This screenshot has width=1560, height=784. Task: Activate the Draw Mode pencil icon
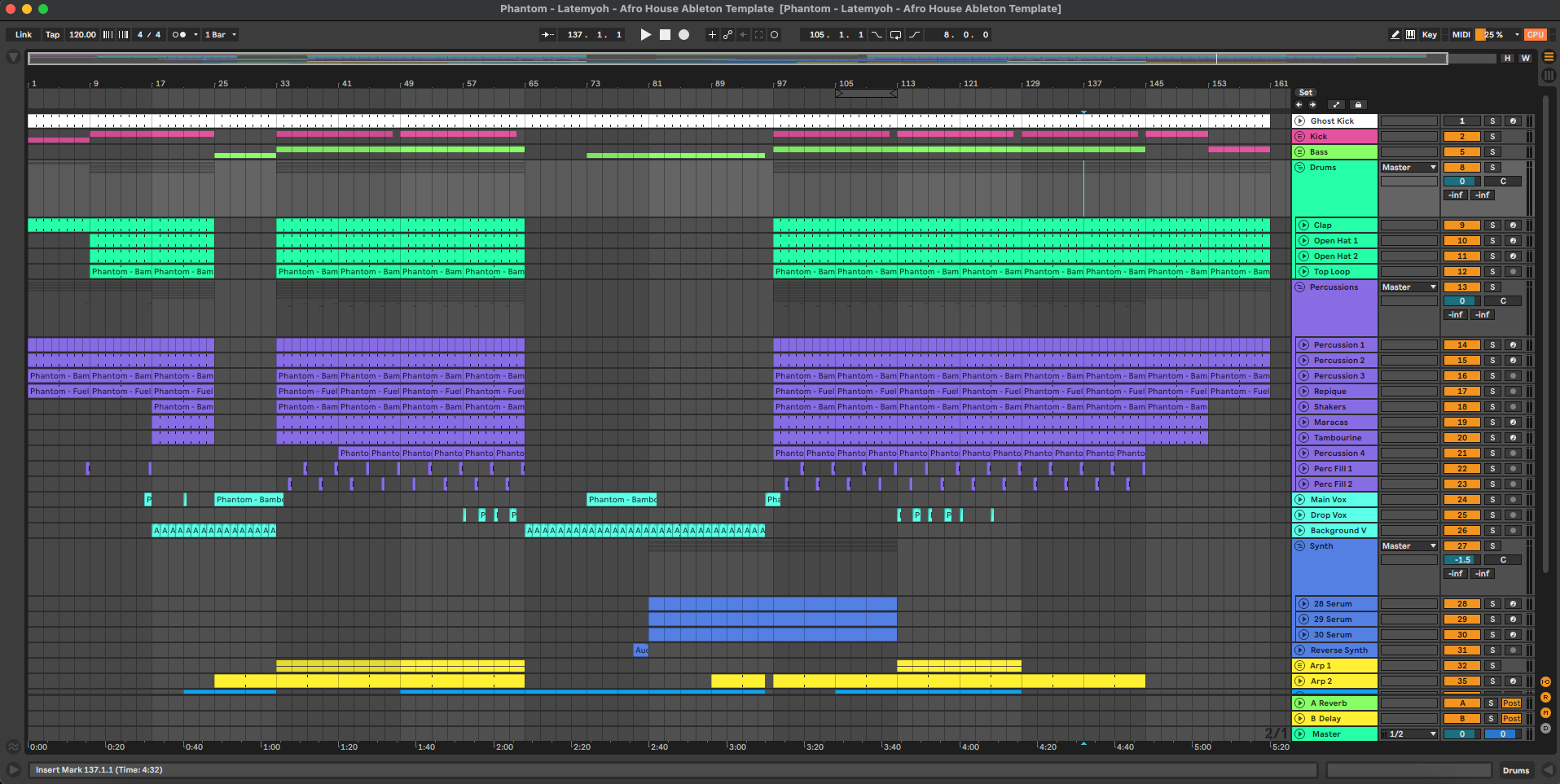[1395, 35]
